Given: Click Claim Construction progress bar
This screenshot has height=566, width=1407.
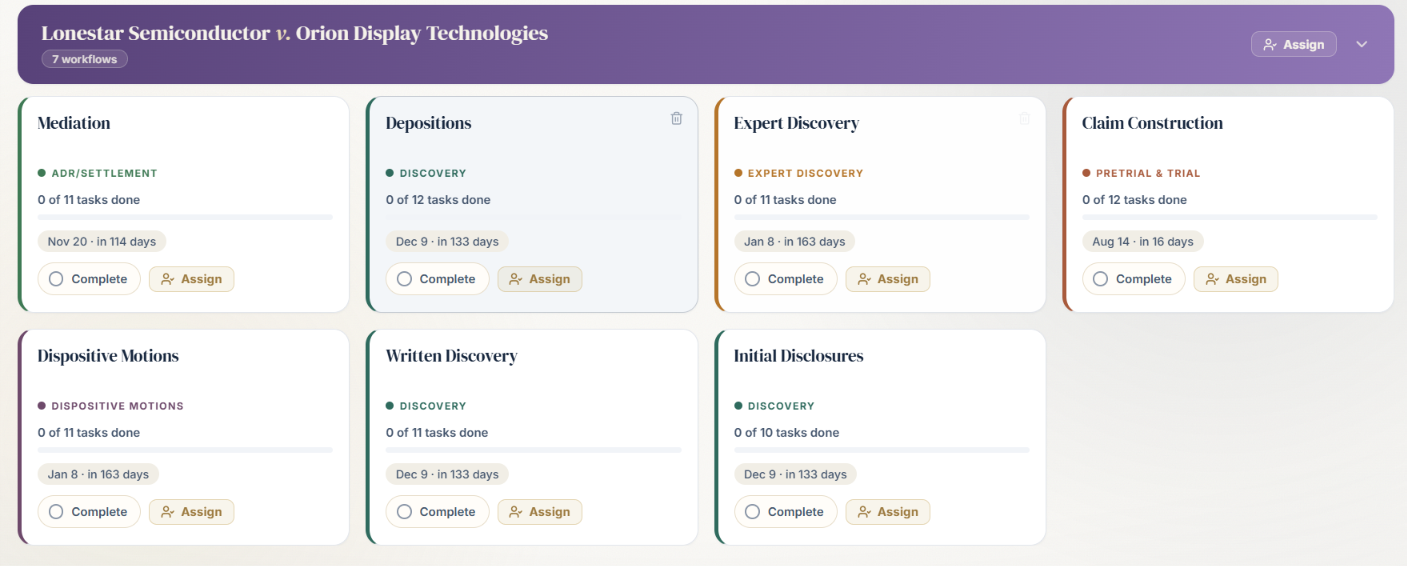Looking at the screenshot, I should pyautogui.click(x=1229, y=217).
